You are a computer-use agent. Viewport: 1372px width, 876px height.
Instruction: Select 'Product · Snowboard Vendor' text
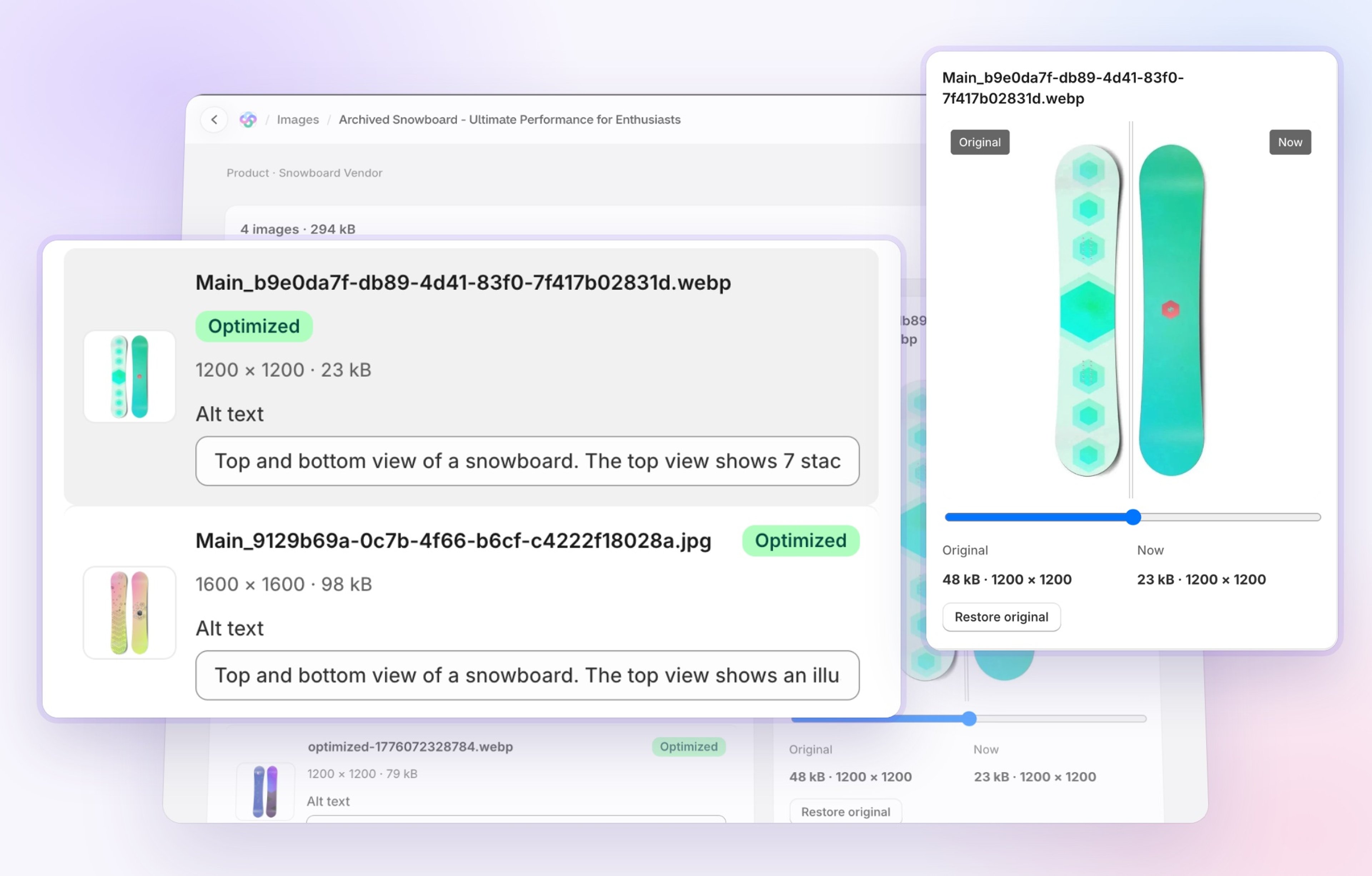(x=304, y=172)
